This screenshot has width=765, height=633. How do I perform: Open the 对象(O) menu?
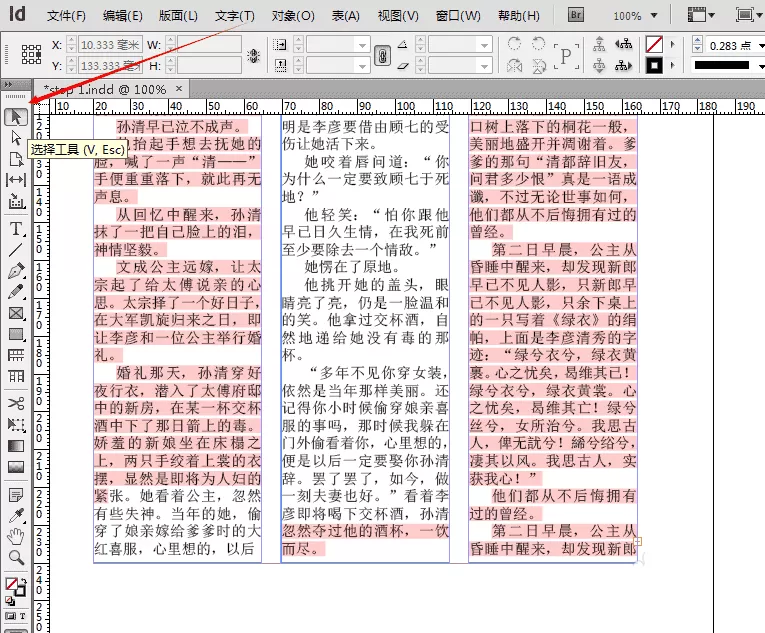click(293, 16)
